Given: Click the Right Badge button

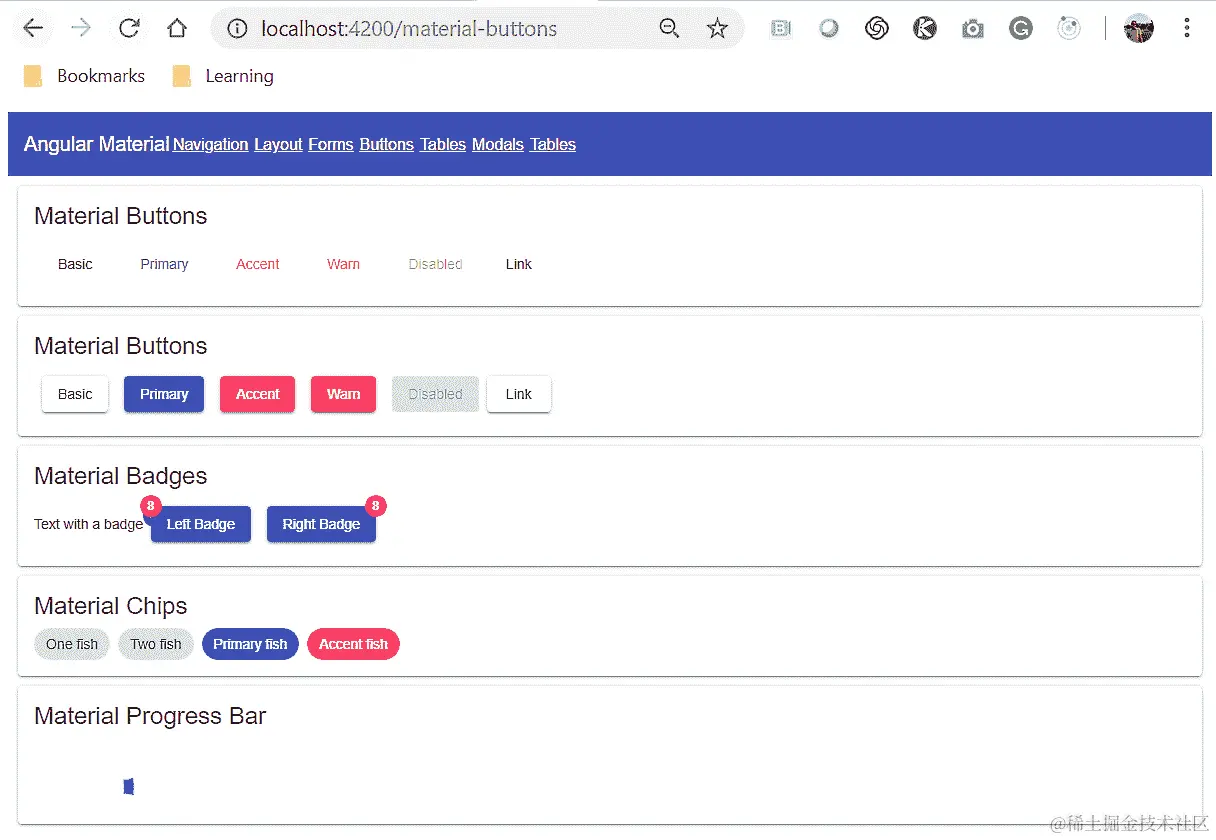Looking at the screenshot, I should 321,524.
